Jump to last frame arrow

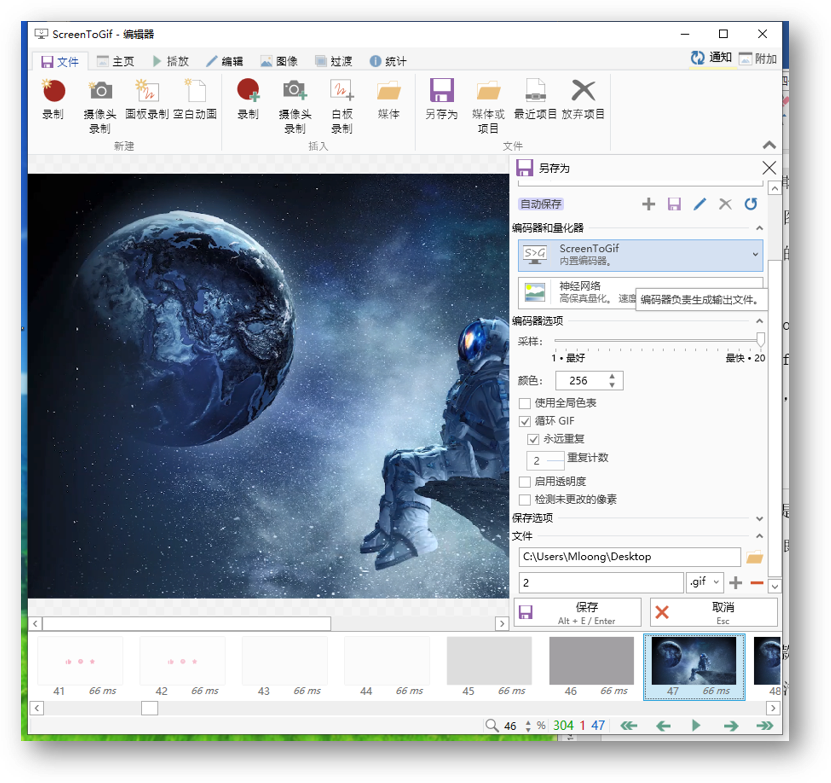coord(765,725)
